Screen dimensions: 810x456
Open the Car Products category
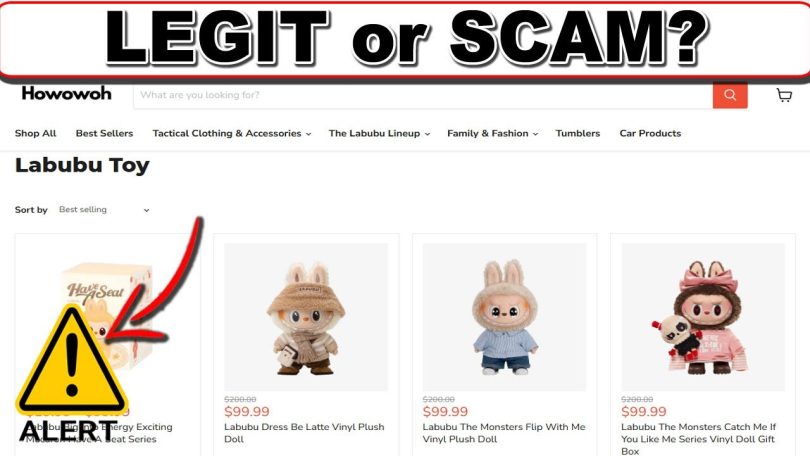[x=650, y=133]
